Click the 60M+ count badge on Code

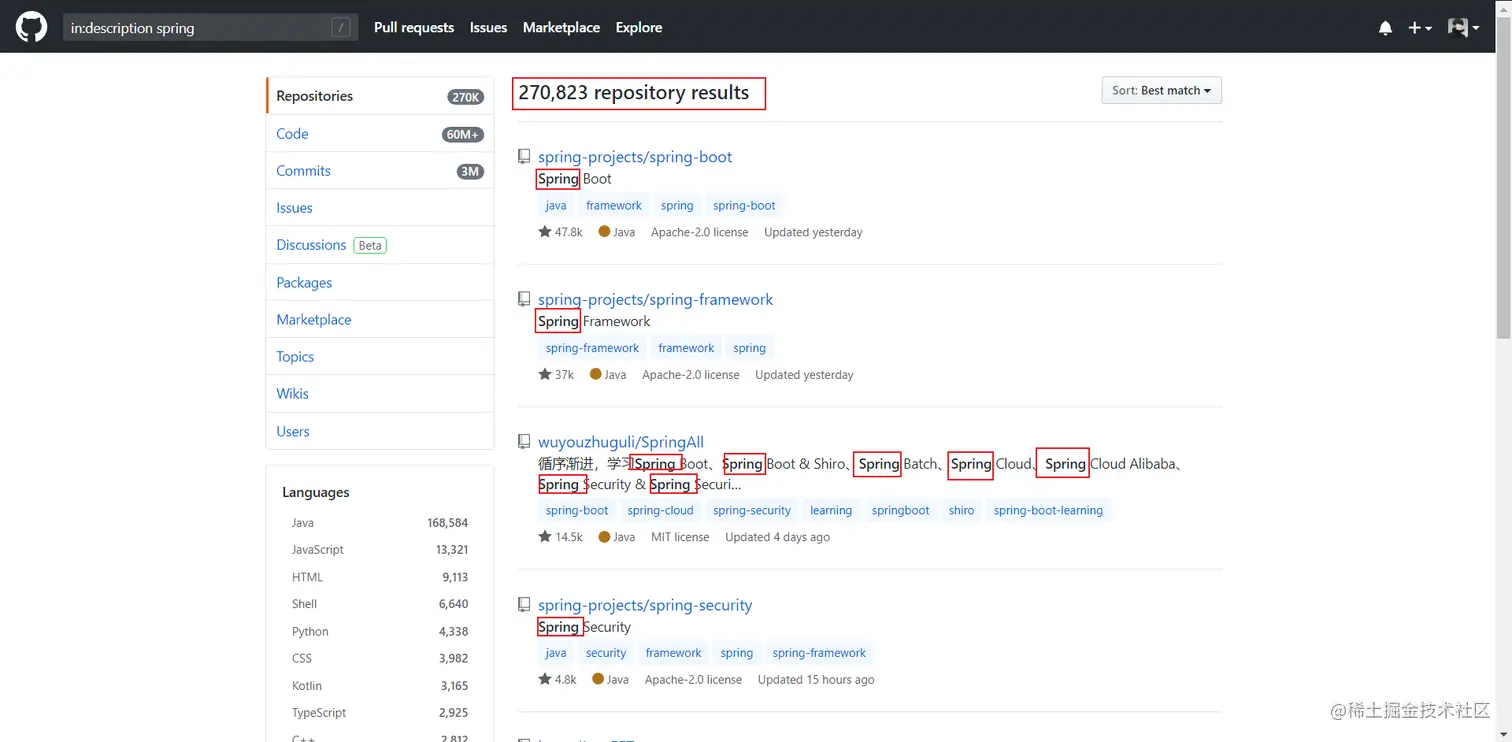[463, 134]
